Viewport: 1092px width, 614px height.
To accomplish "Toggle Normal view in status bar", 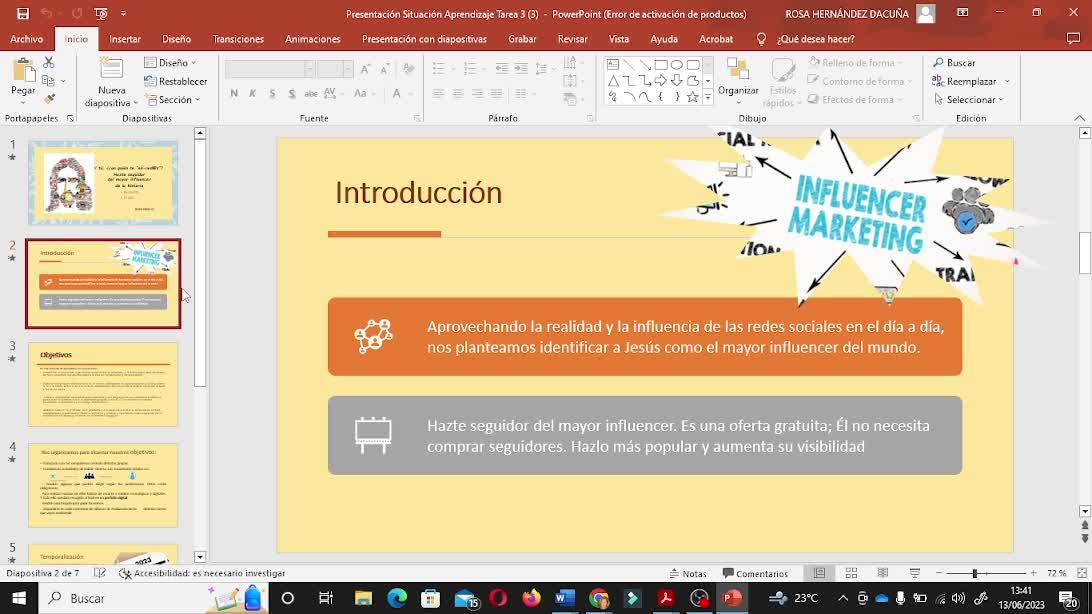I will click(819, 573).
